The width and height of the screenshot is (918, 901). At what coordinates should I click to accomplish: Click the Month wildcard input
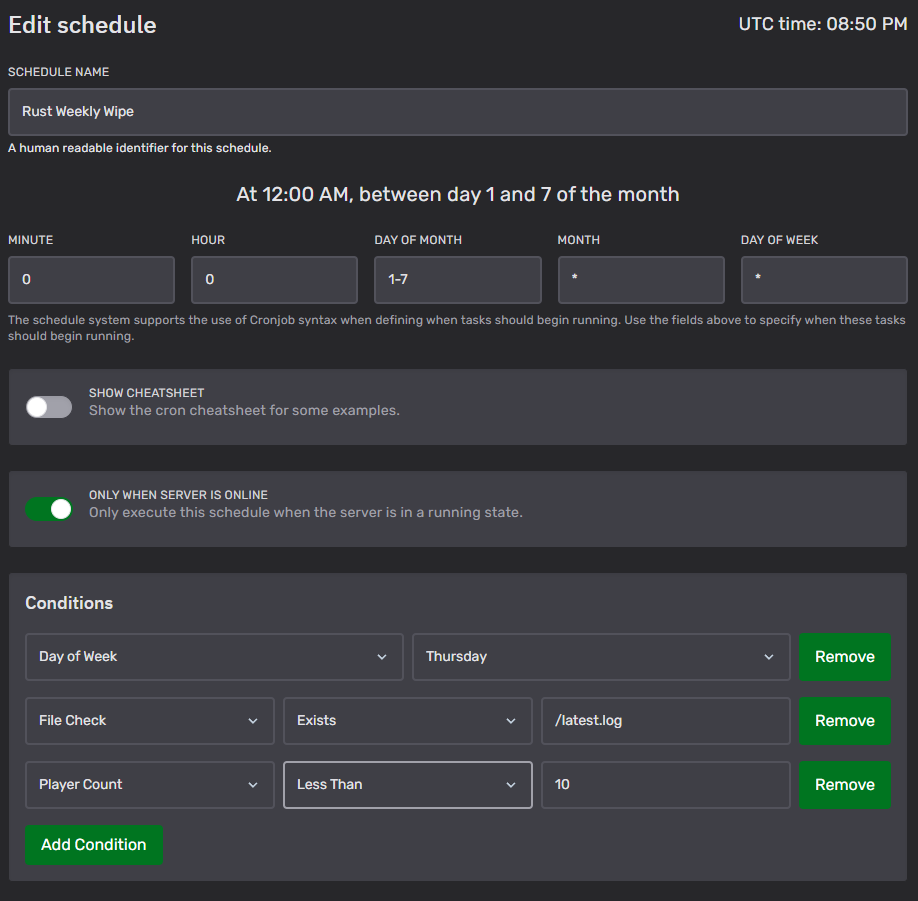[641, 279]
